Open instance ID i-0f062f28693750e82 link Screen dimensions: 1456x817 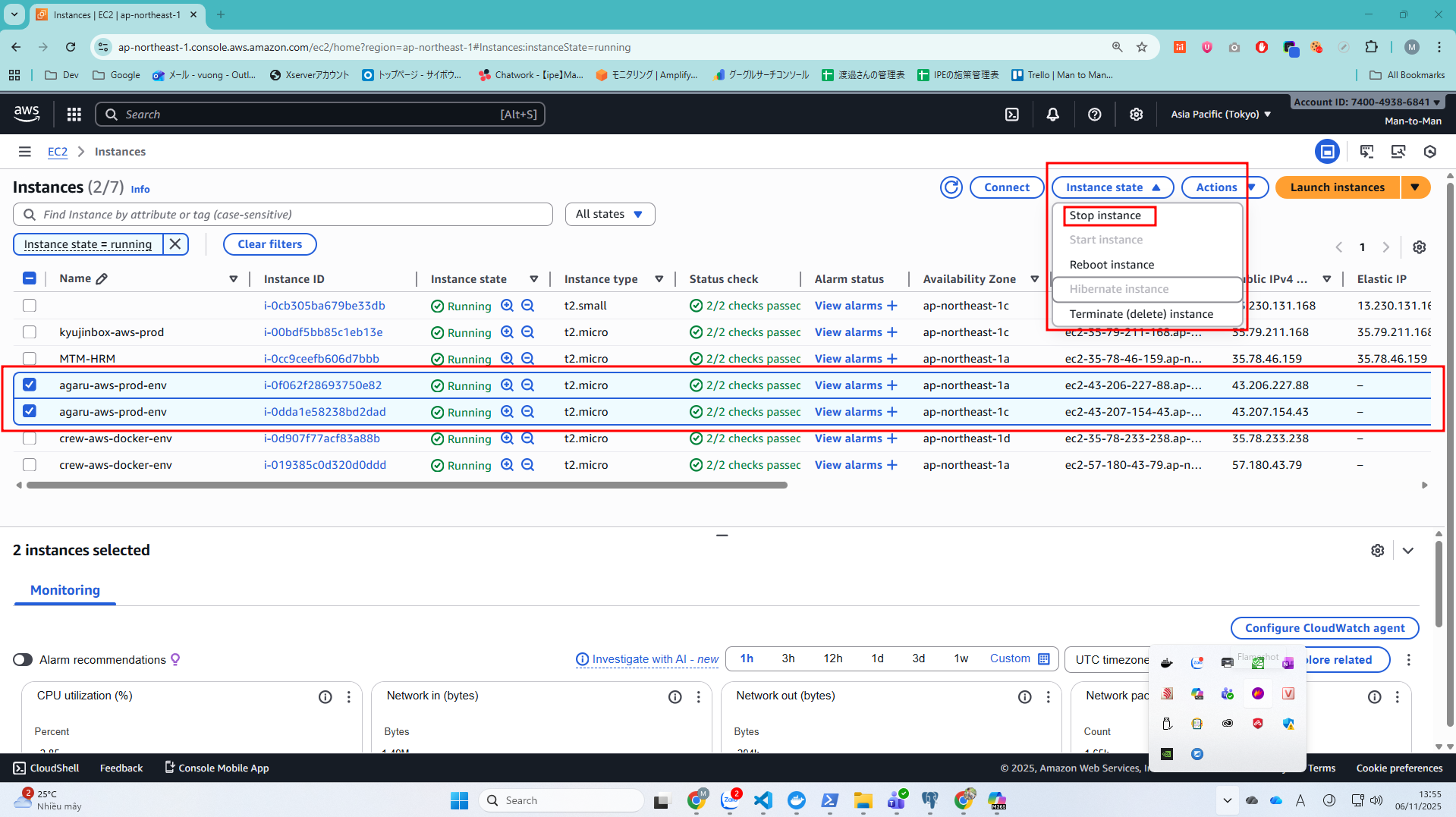(322, 385)
